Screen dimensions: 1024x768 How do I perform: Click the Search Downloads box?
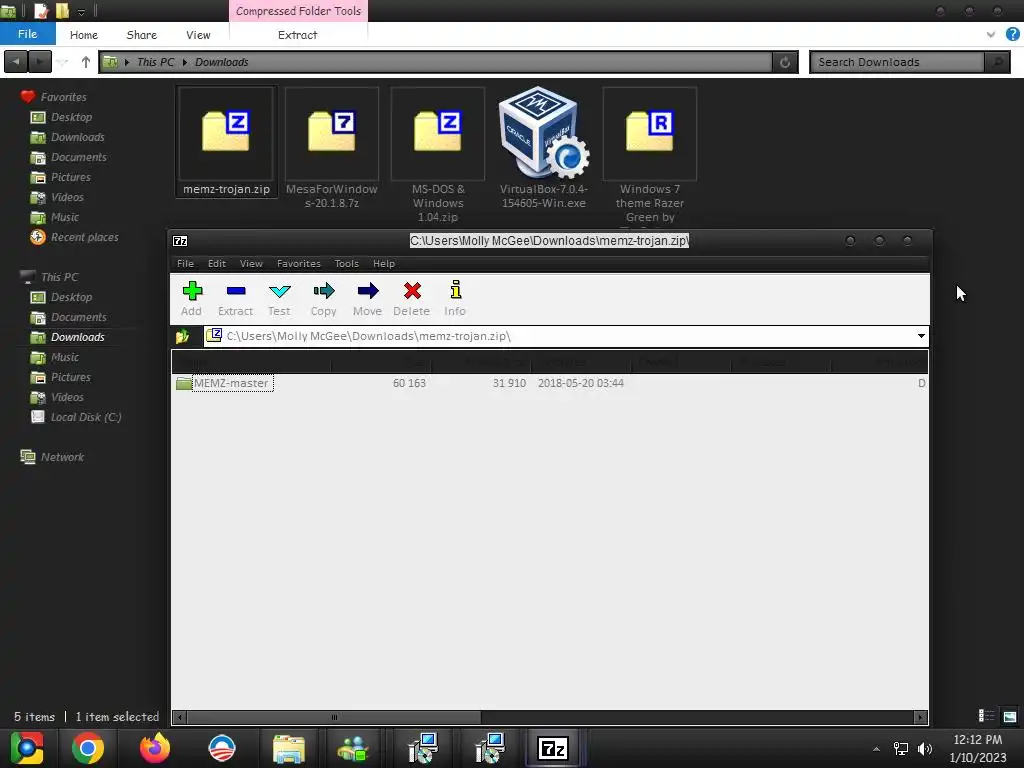[x=897, y=62]
